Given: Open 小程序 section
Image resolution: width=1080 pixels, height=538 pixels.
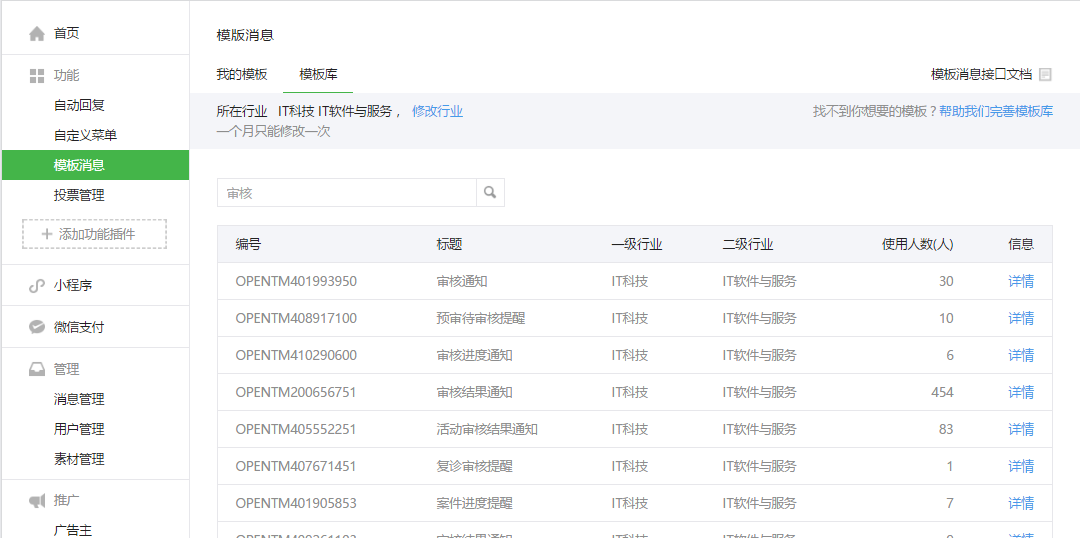Looking at the screenshot, I should pos(73,285).
